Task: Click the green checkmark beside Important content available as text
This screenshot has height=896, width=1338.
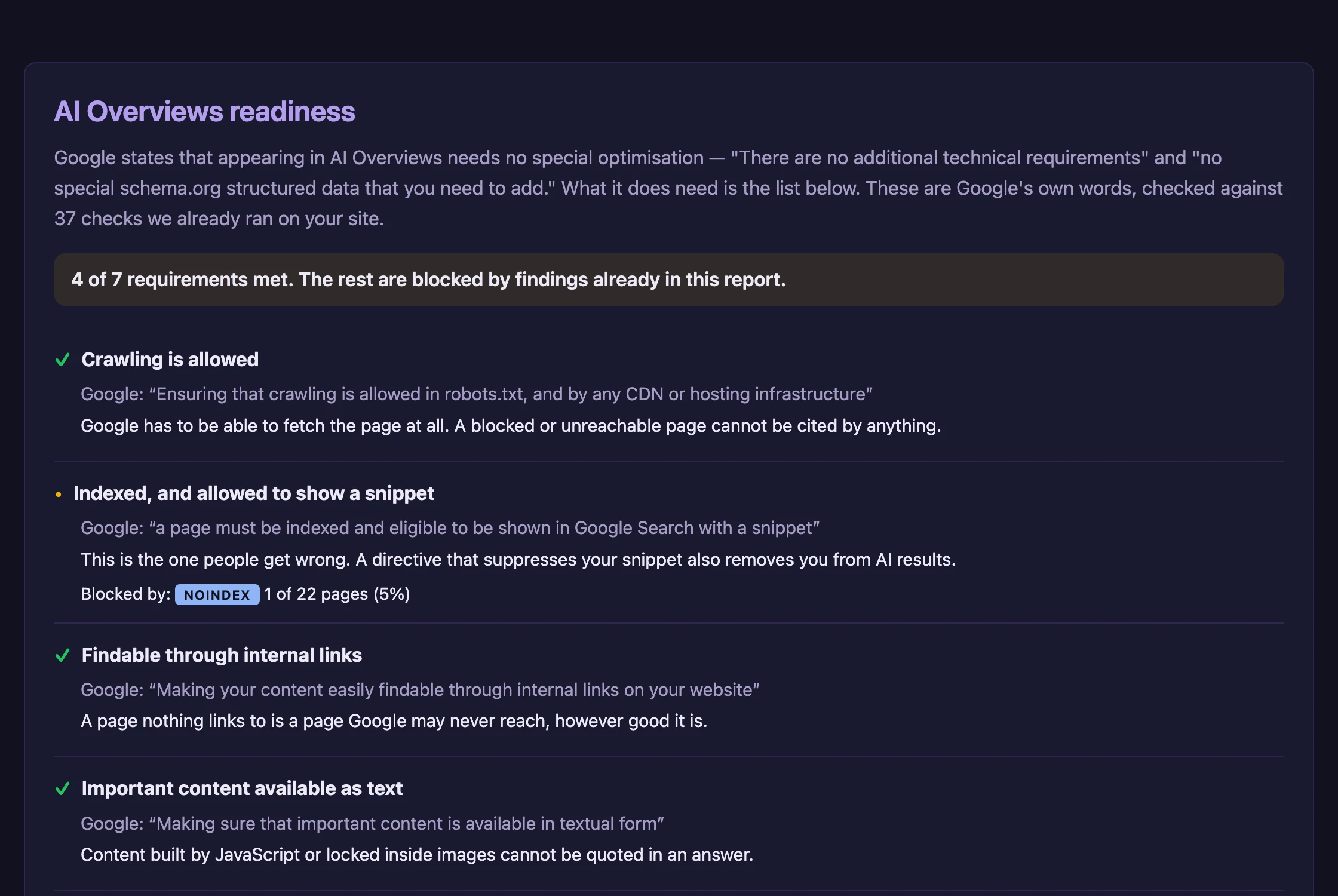Action: tap(62, 788)
